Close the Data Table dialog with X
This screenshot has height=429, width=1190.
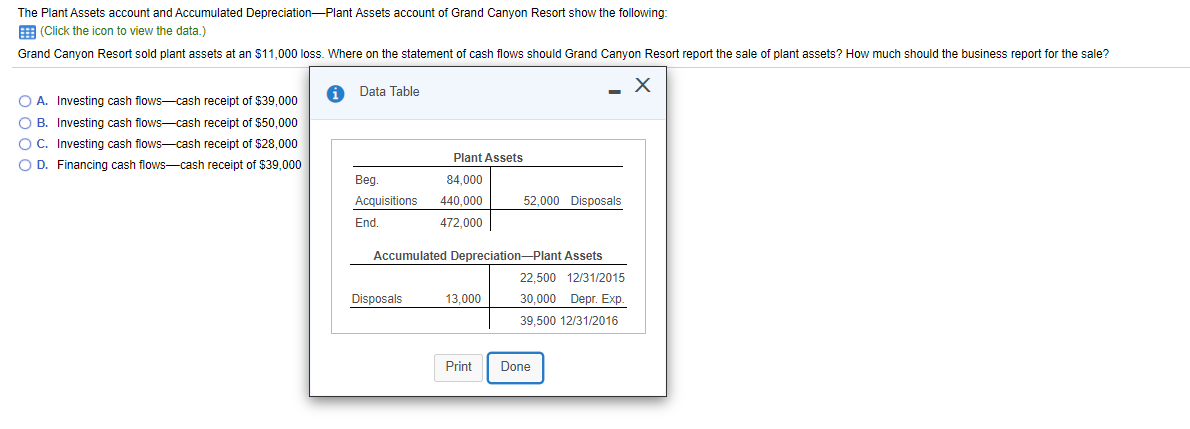[642, 87]
